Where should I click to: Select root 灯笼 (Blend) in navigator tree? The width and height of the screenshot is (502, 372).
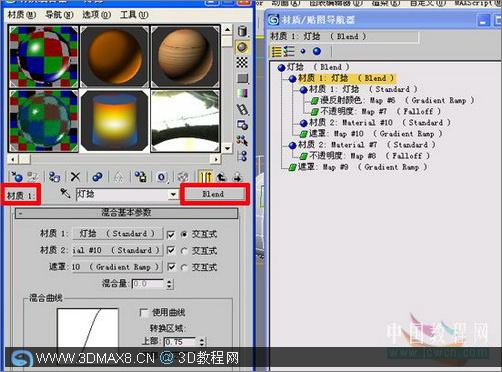pos(313,67)
